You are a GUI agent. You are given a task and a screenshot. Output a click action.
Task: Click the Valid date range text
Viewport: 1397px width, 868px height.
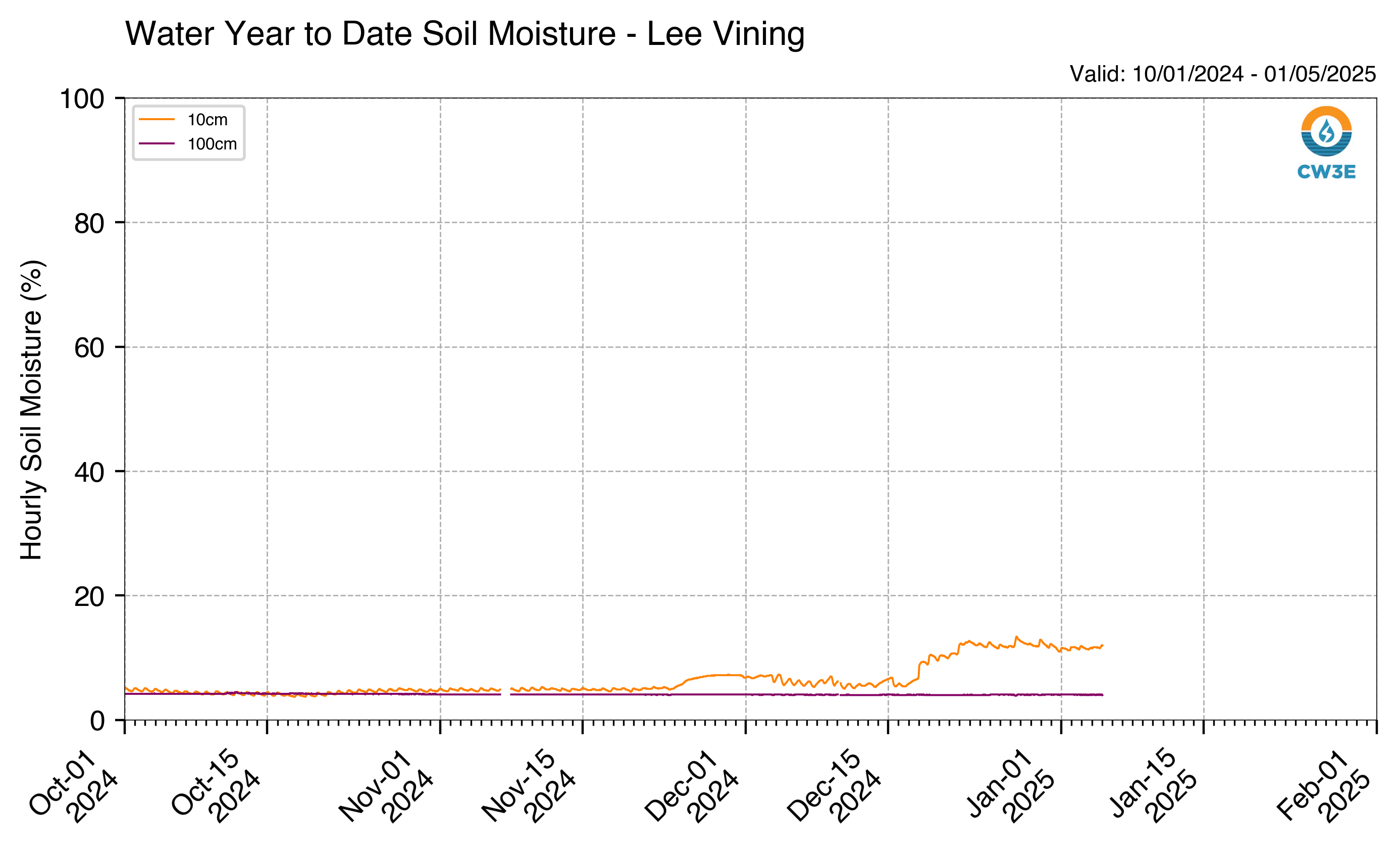click(1223, 74)
